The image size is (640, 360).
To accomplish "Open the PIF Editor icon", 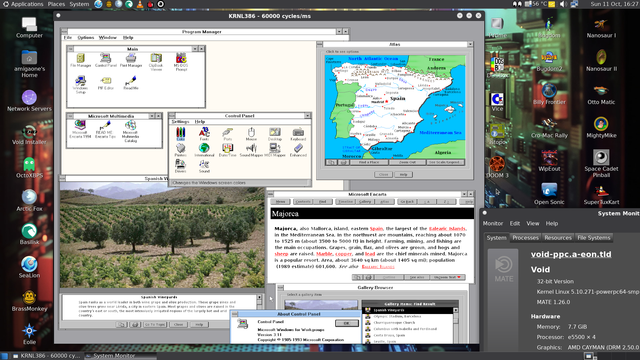I will 106,83.
